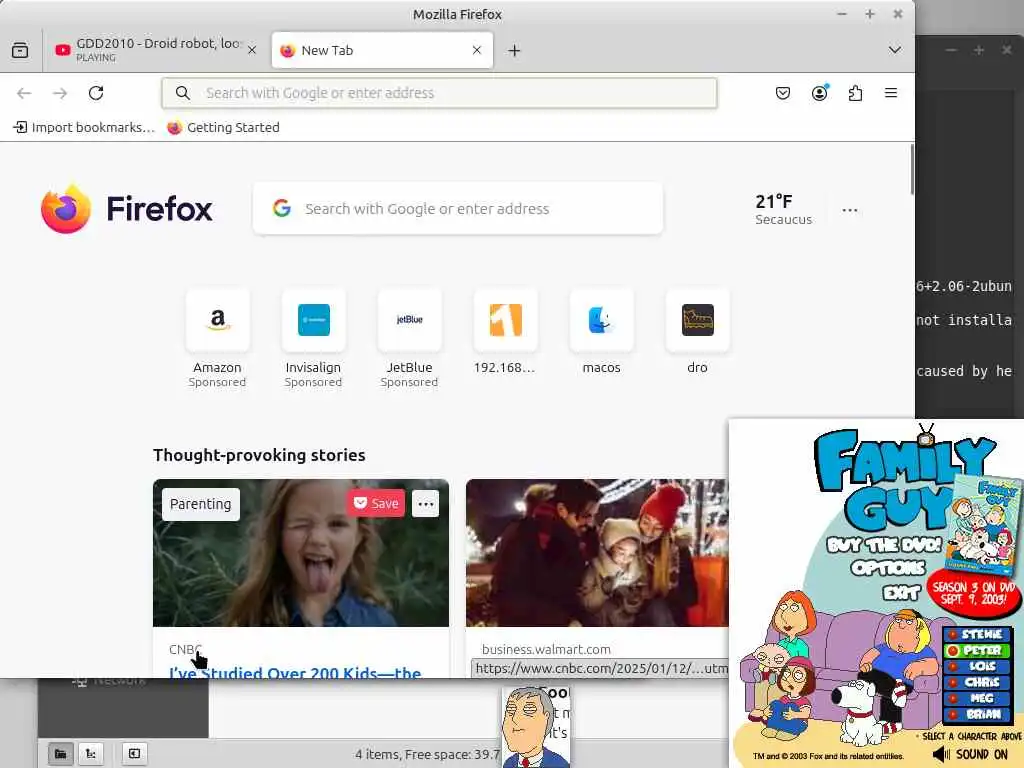Save the CNBC story to Pocket

(x=376, y=504)
